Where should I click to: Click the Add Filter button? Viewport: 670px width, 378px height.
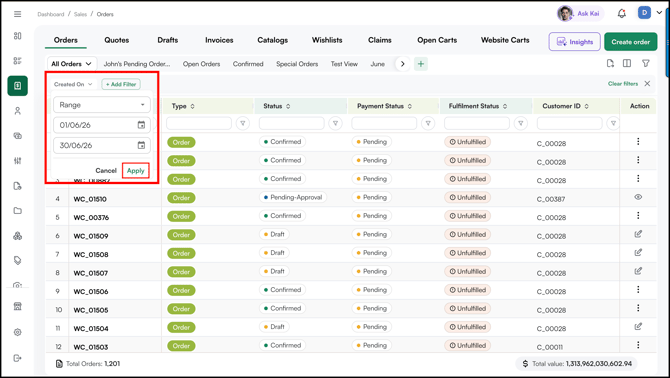(x=121, y=85)
